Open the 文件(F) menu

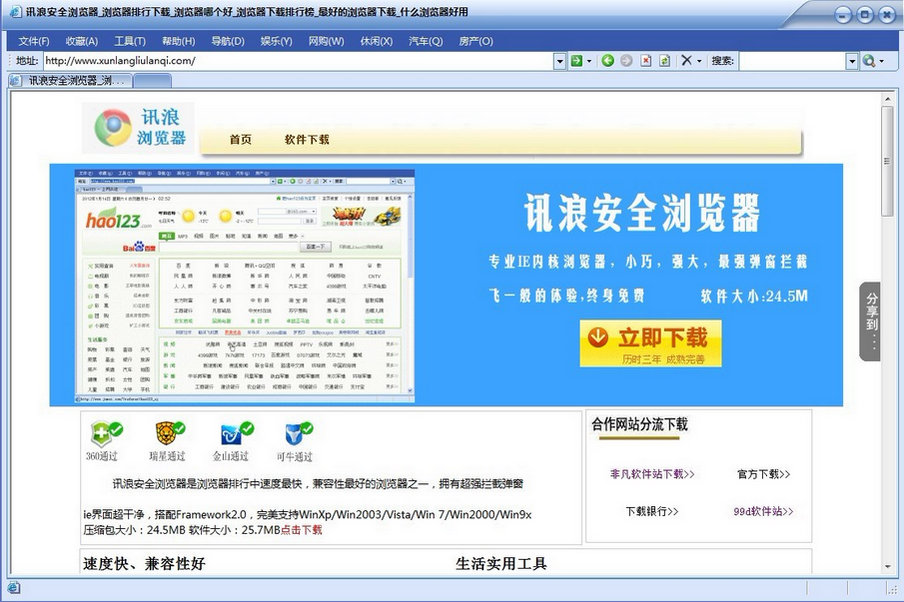point(34,41)
